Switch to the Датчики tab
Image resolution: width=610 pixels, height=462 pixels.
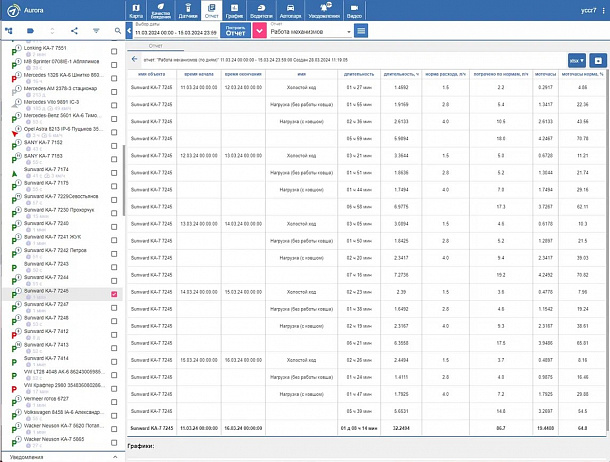pos(188,10)
